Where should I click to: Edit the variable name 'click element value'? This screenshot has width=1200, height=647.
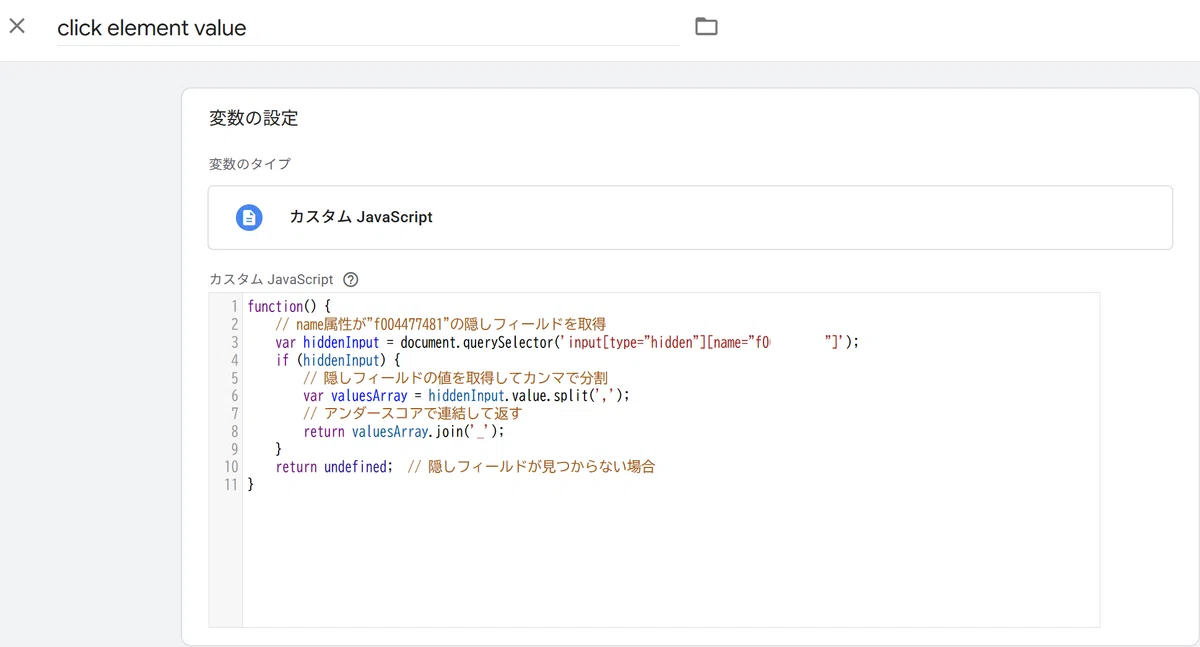click(367, 28)
